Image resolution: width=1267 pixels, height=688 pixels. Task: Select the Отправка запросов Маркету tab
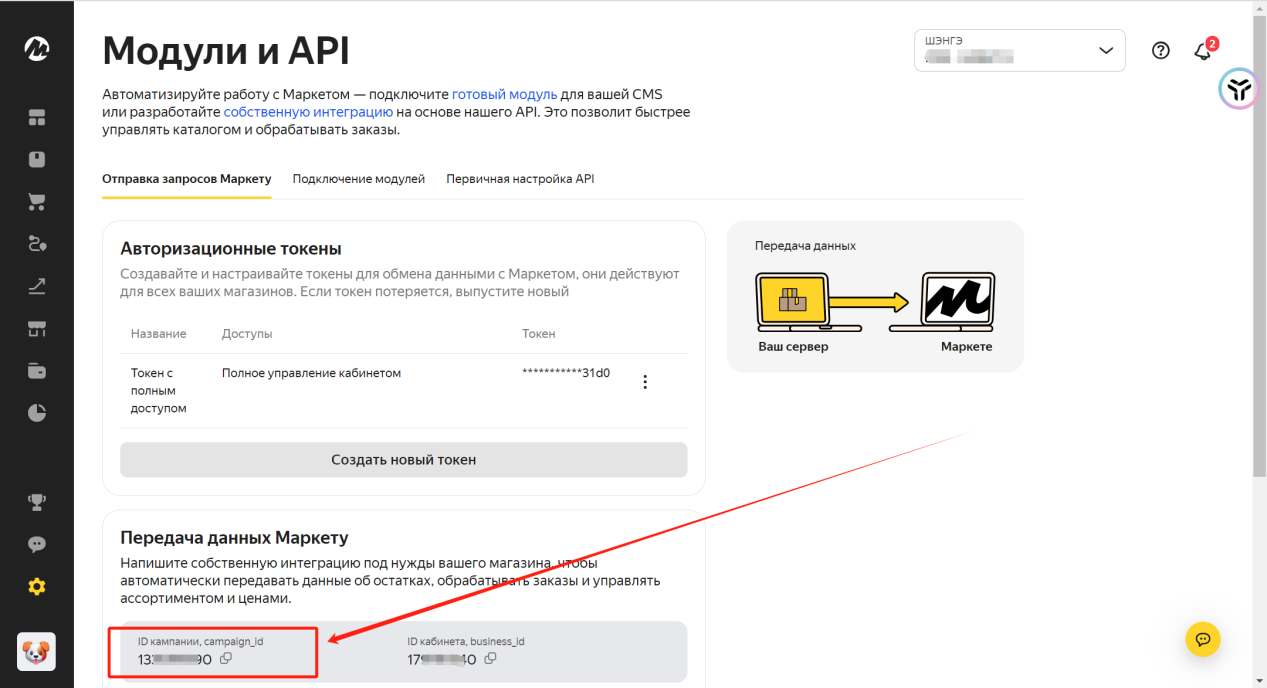(187, 179)
